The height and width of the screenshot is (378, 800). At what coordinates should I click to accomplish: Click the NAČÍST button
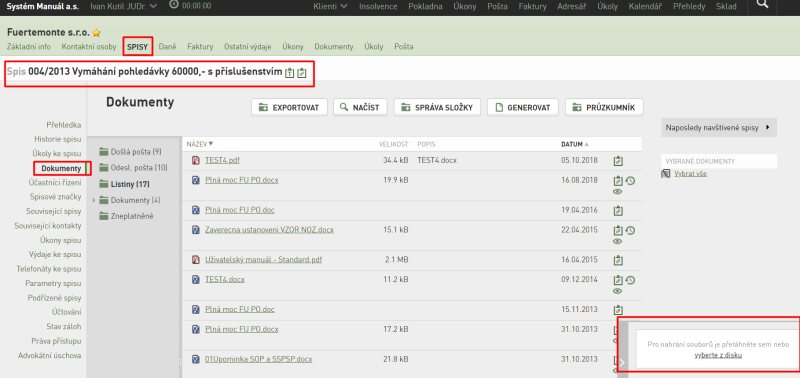(360, 107)
